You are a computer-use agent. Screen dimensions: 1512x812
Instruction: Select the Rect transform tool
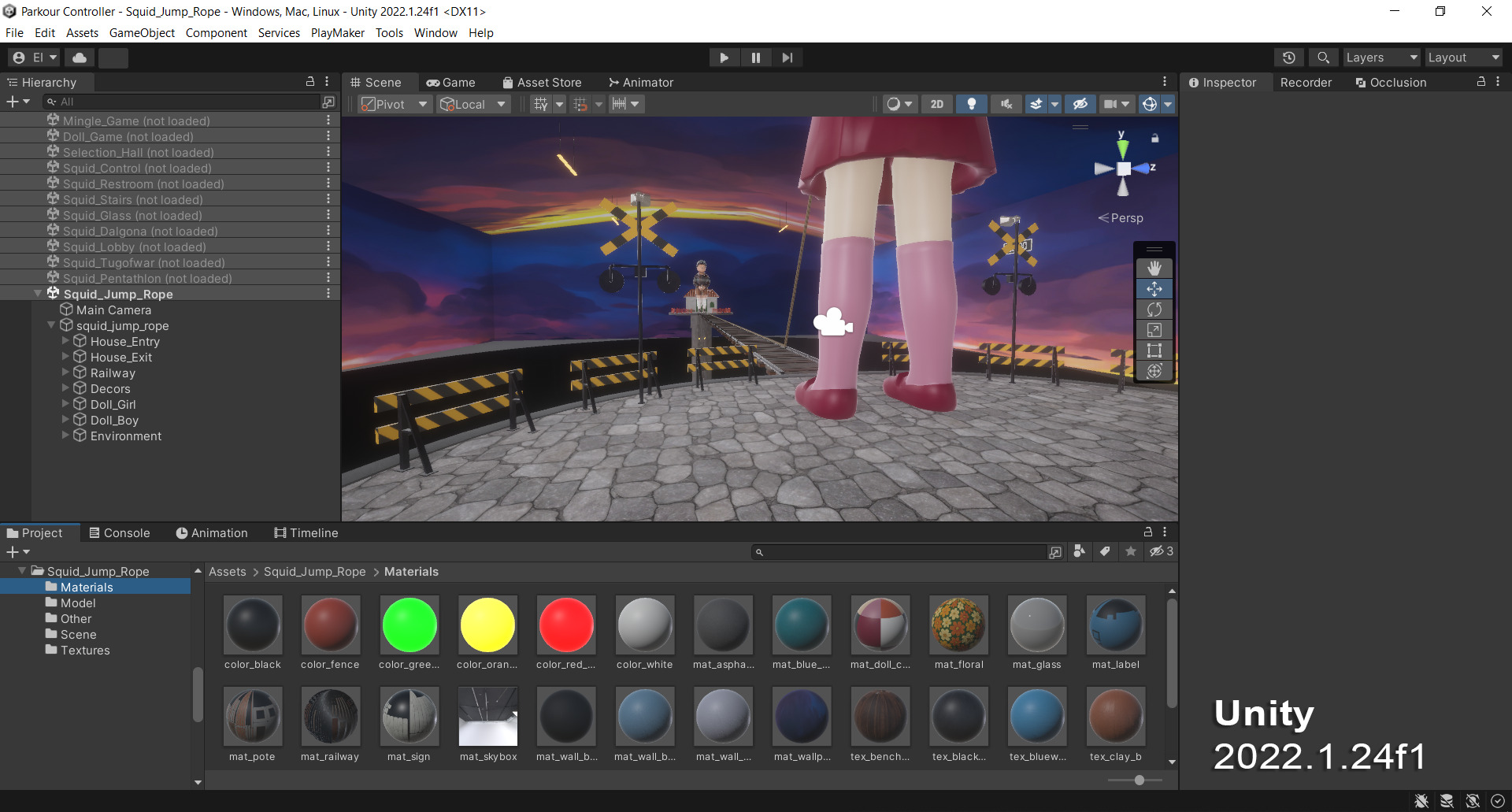coord(1154,350)
